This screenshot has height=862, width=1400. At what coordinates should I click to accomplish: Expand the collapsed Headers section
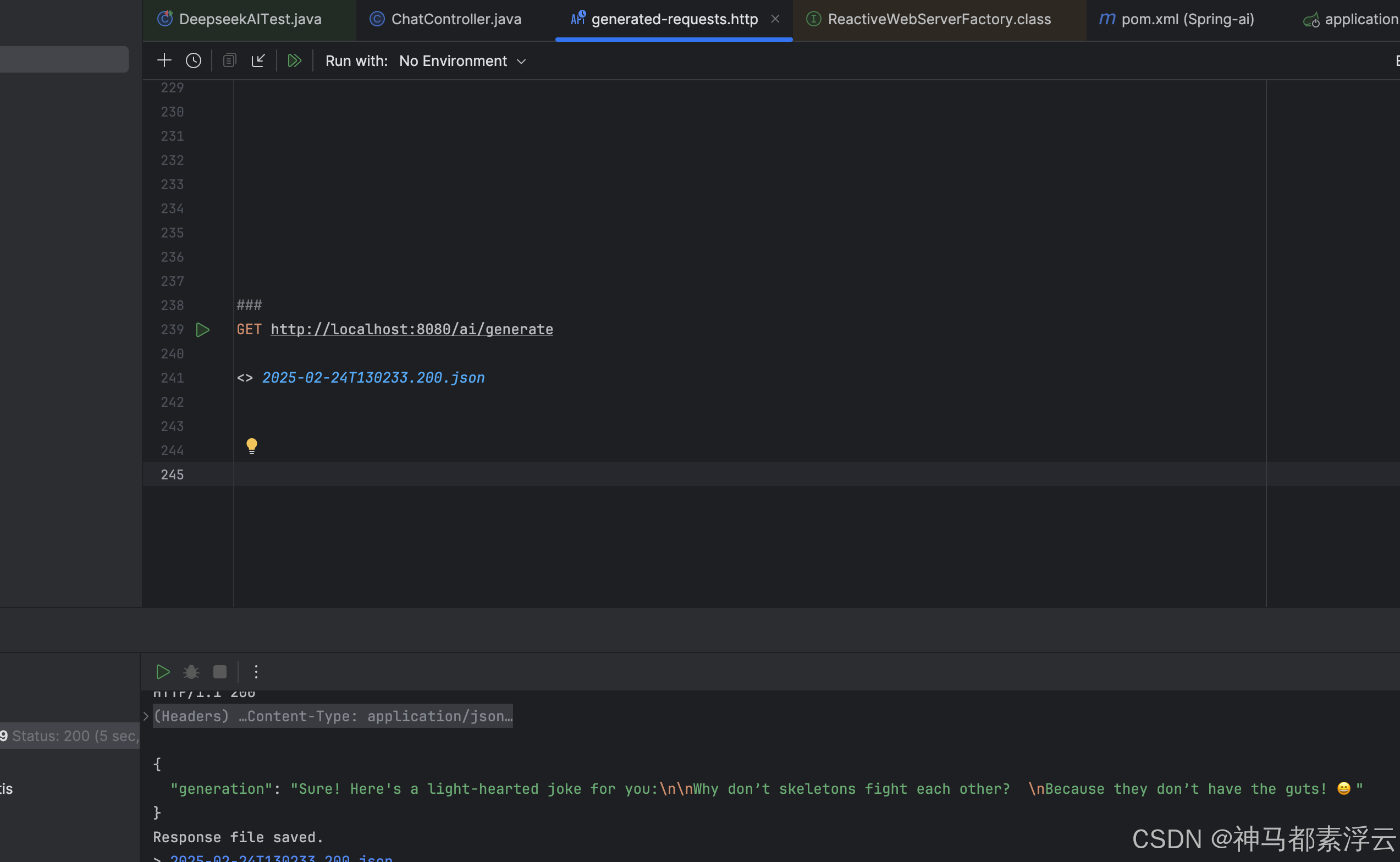146,716
